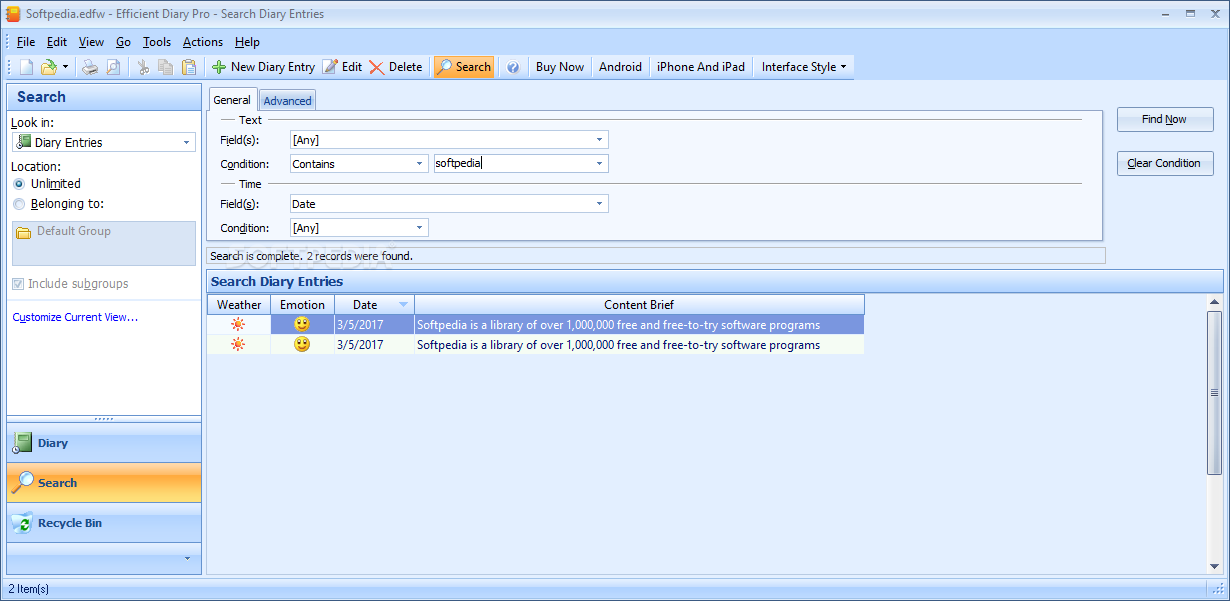Open the Actions menu
1230x601 pixels.
(203, 42)
